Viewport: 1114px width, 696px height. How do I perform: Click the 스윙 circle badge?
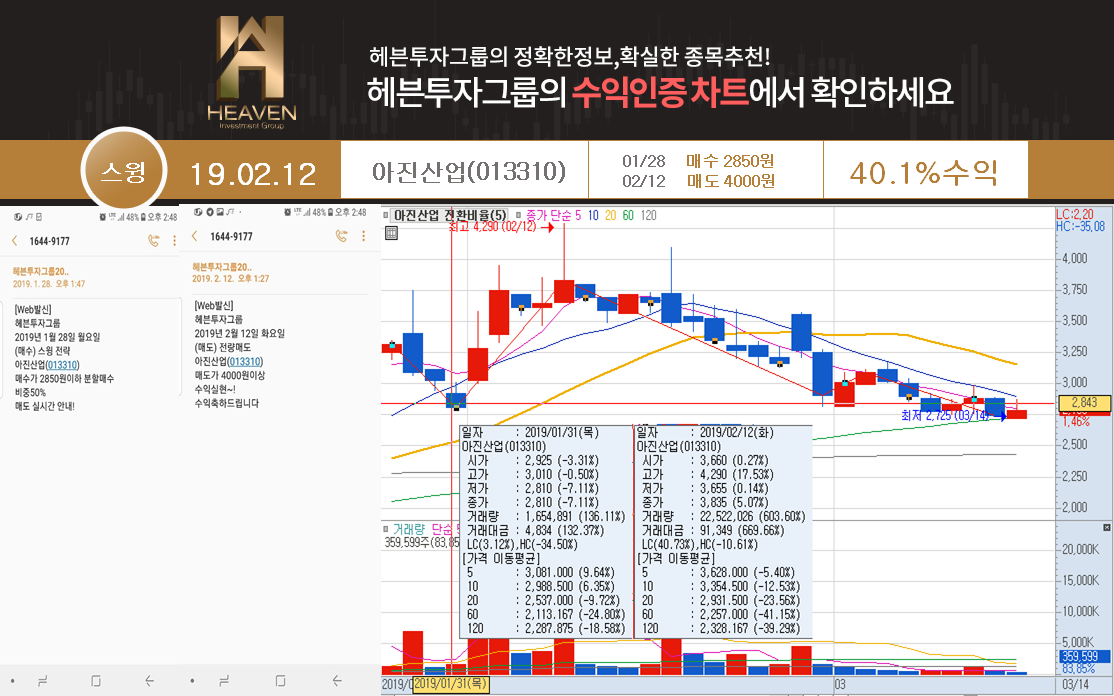click(x=124, y=171)
